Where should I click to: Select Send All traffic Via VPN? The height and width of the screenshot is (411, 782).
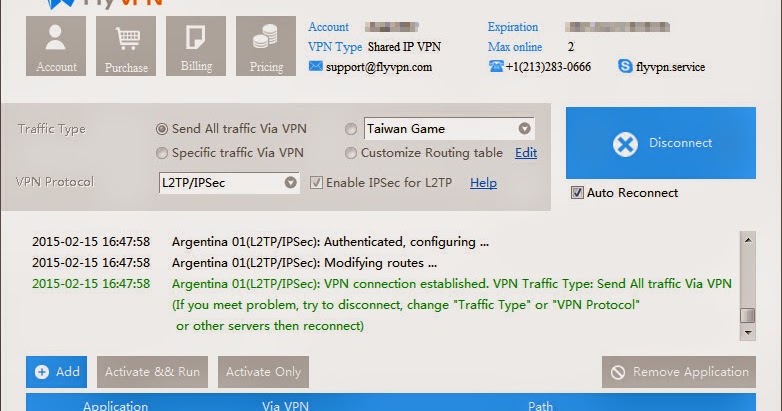(162, 129)
